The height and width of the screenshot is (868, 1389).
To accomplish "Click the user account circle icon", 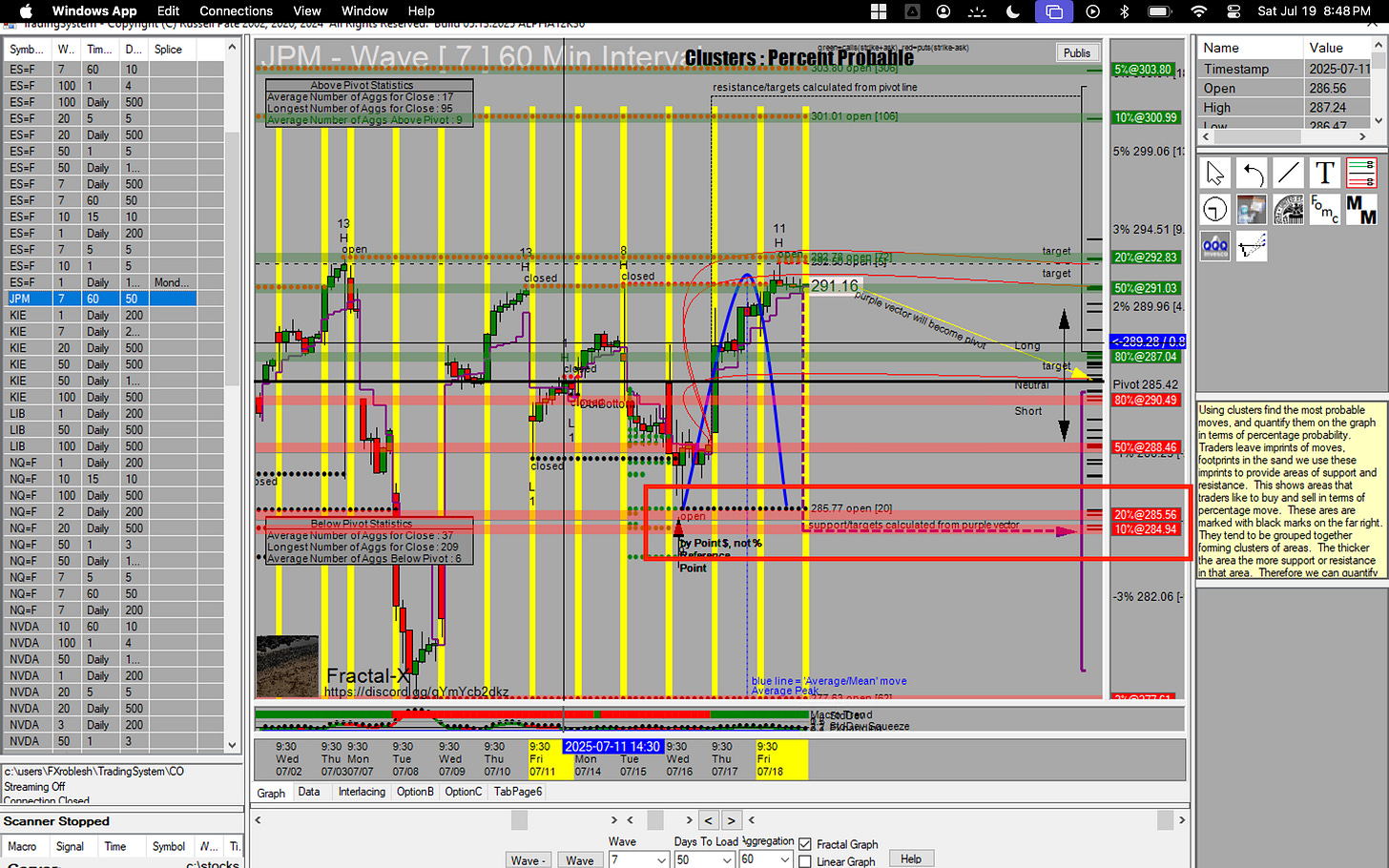I will [x=943, y=11].
